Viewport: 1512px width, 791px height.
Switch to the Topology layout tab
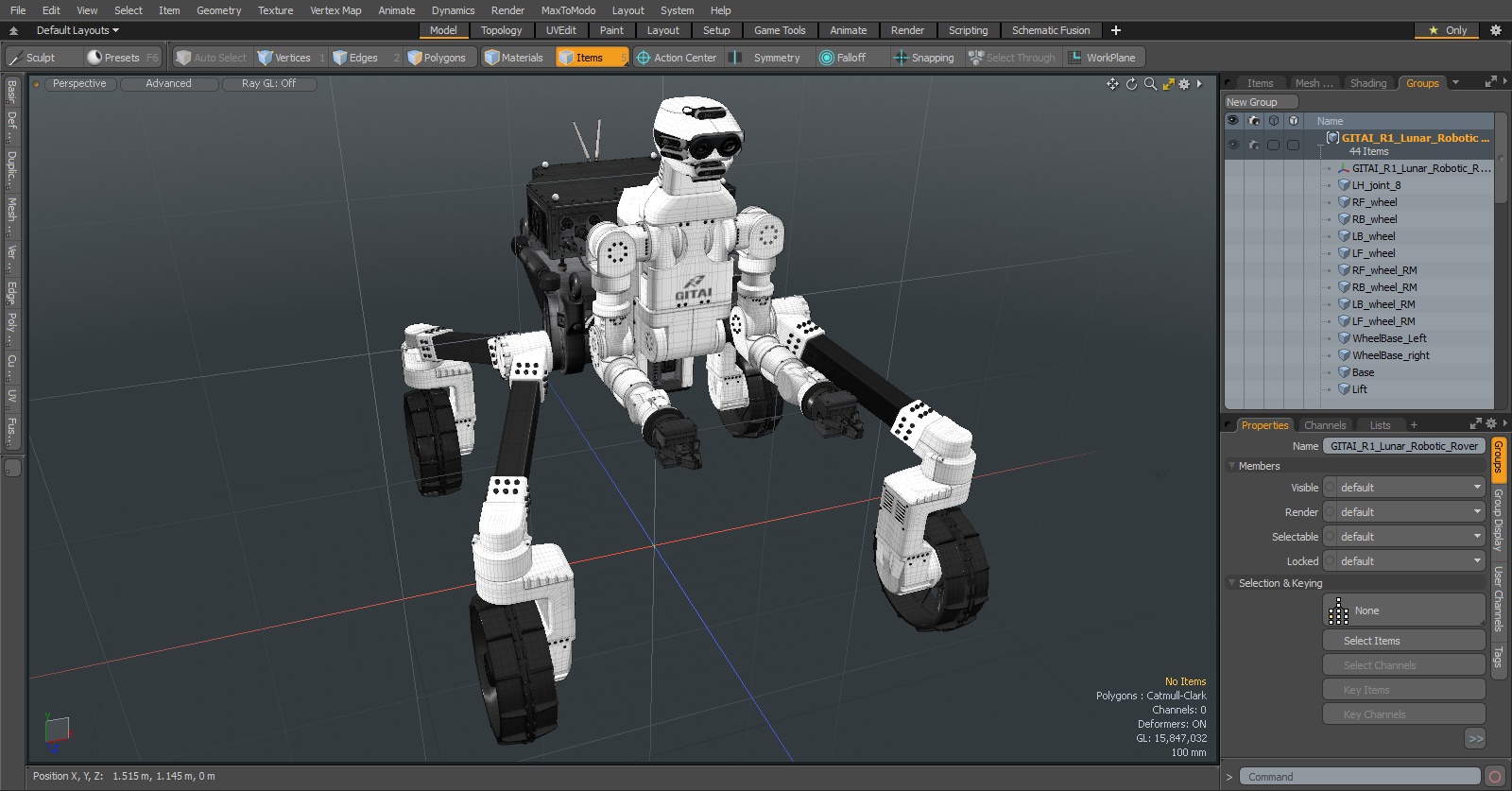click(x=501, y=30)
